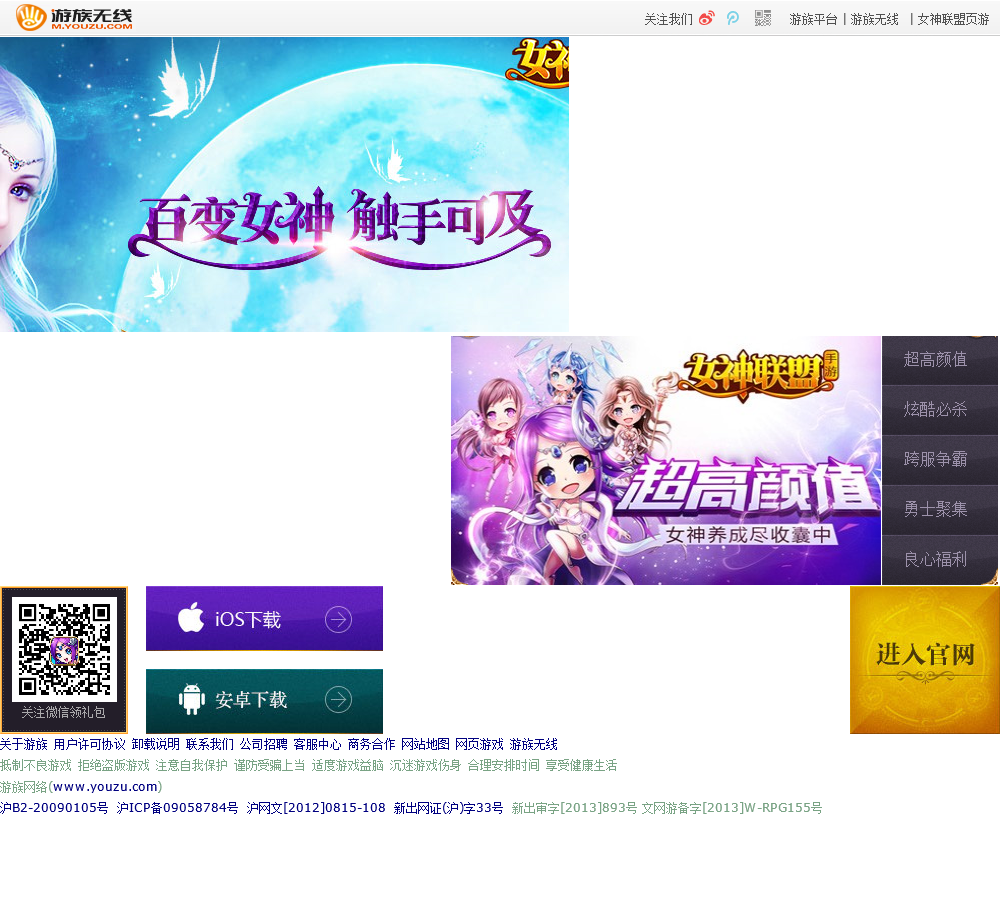This screenshot has height=909, width=1000.
Task: Open 卸载说明 footer link
Action: [156, 744]
